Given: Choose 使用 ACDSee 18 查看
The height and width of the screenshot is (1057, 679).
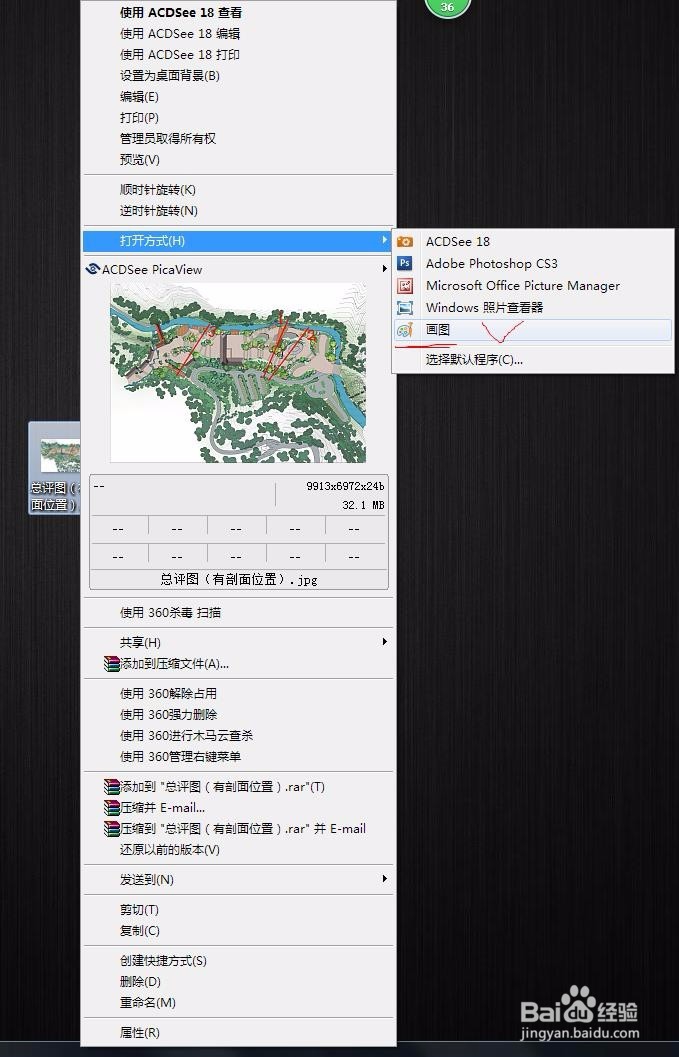Looking at the screenshot, I should (181, 13).
